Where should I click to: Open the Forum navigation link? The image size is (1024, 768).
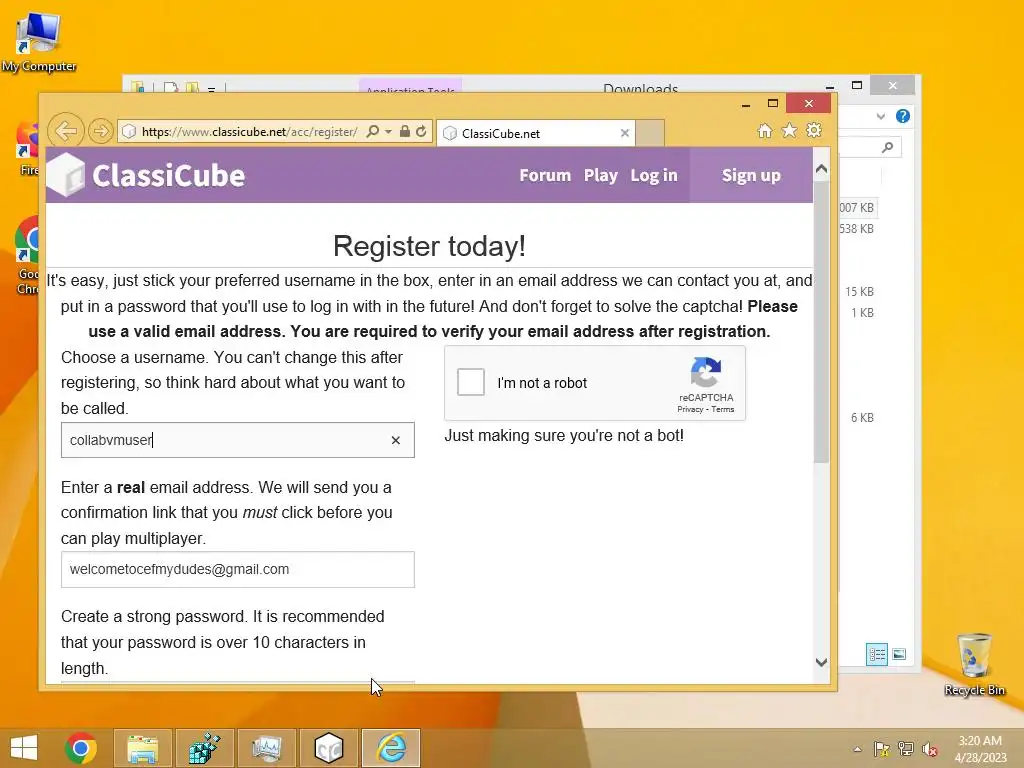[x=545, y=176]
